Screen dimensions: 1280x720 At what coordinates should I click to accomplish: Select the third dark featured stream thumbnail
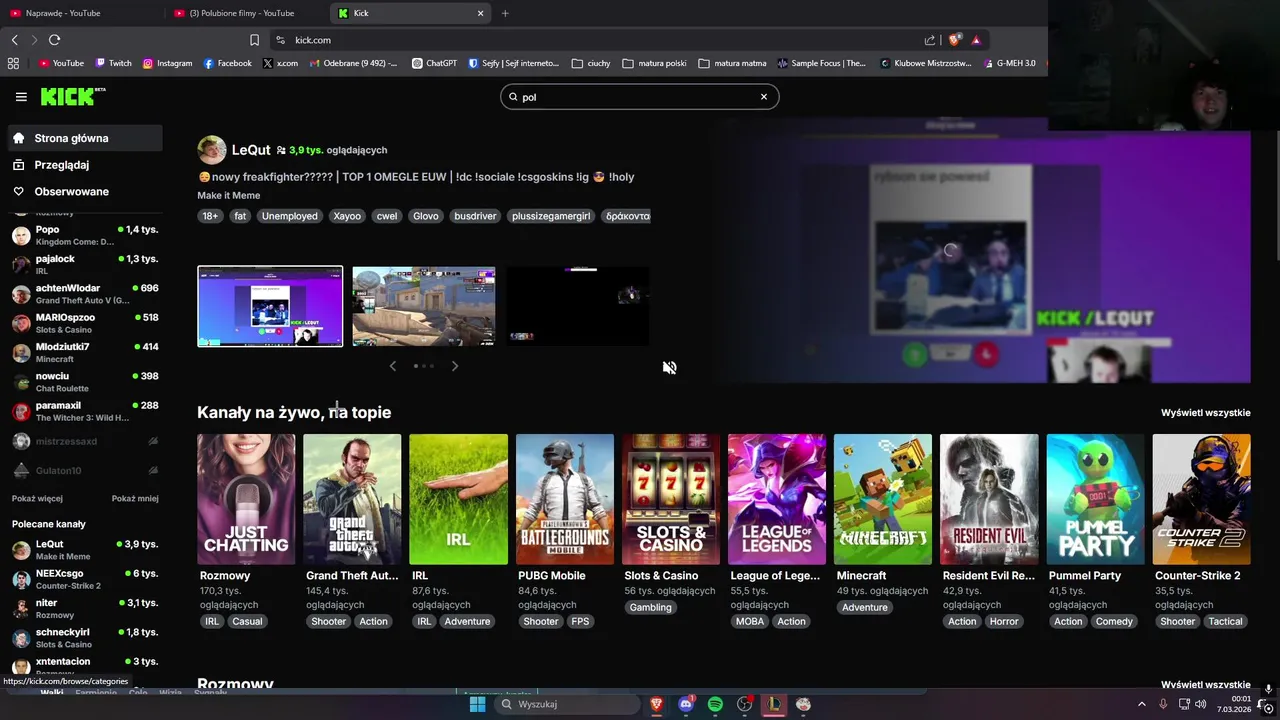[x=578, y=306]
